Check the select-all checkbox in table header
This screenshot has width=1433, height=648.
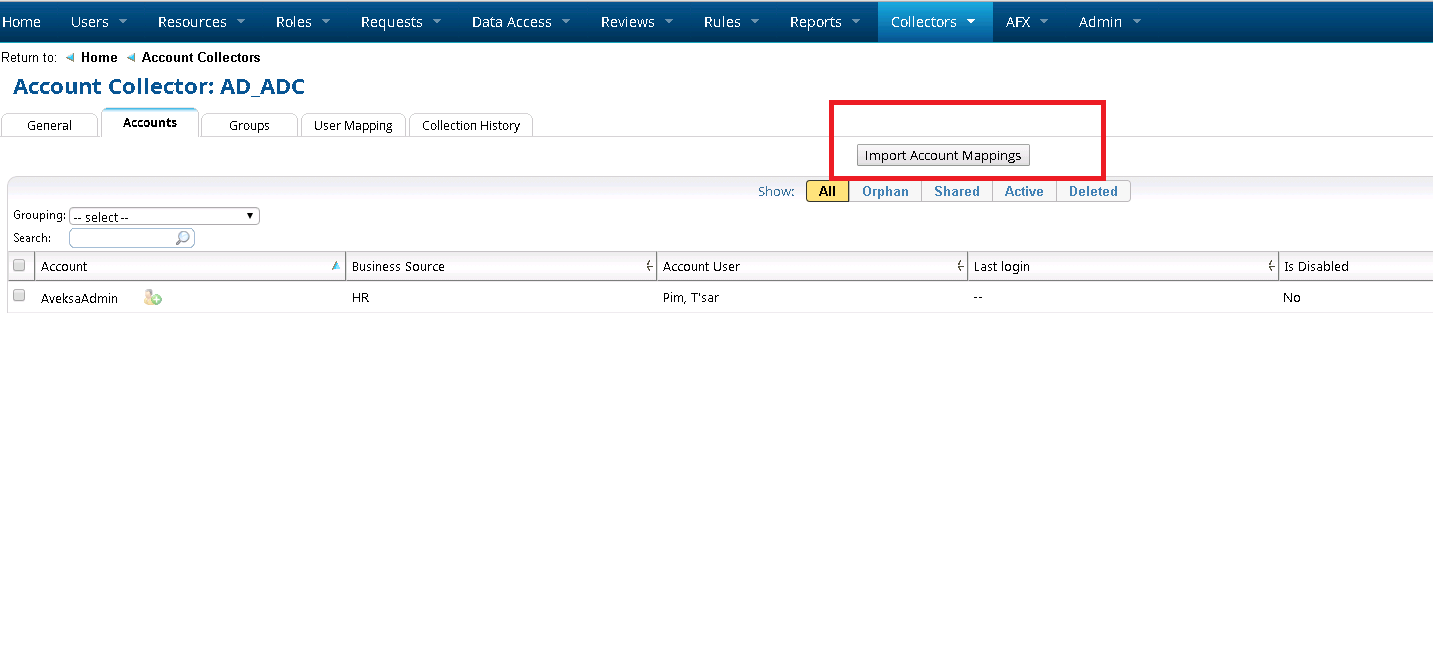18,265
